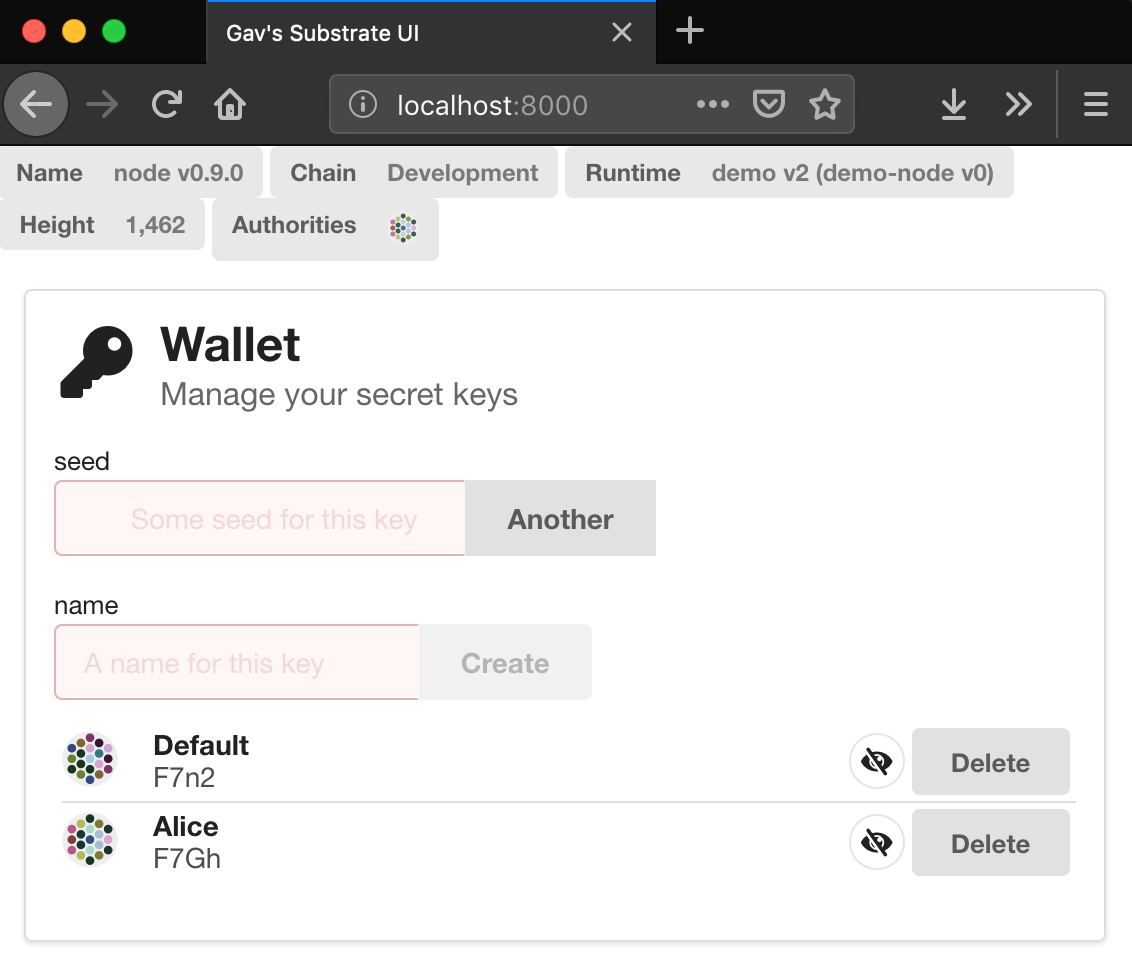The image size is (1132, 958).
Task: Open the downloads arrow icon
Action: [x=954, y=105]
